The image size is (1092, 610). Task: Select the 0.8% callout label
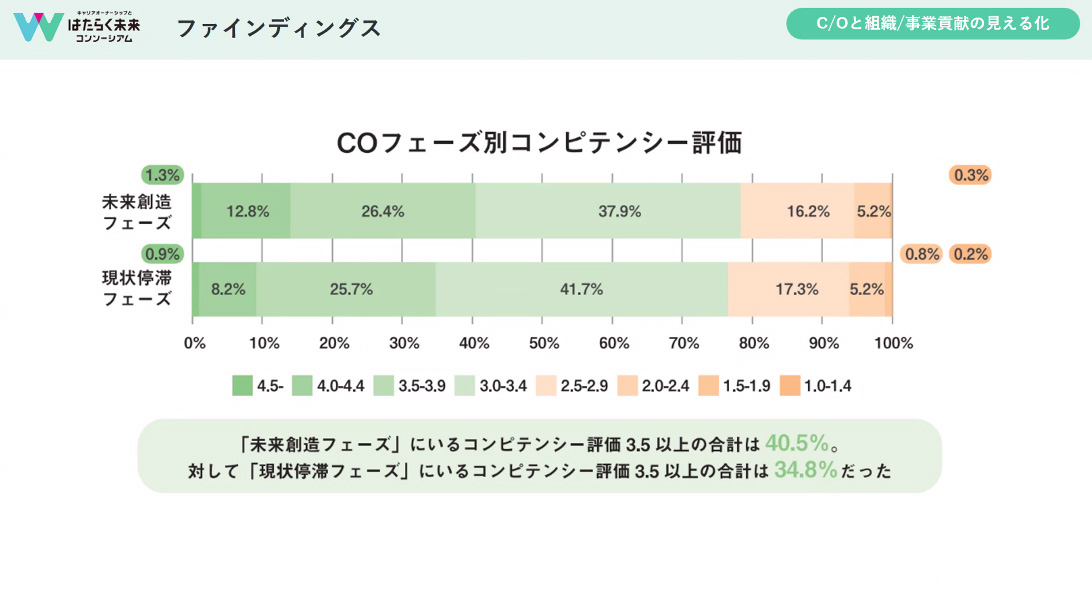tap(922, 254)
